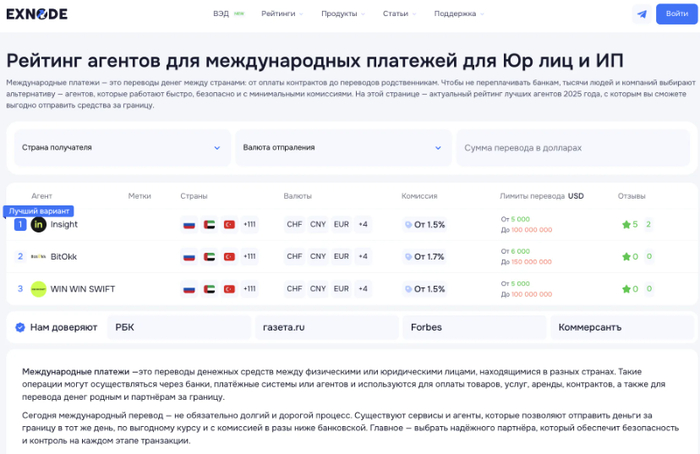Click the Отзывы column header
Image resolution: width=700 pixels, height=454 pixels.
pos(631,196)
